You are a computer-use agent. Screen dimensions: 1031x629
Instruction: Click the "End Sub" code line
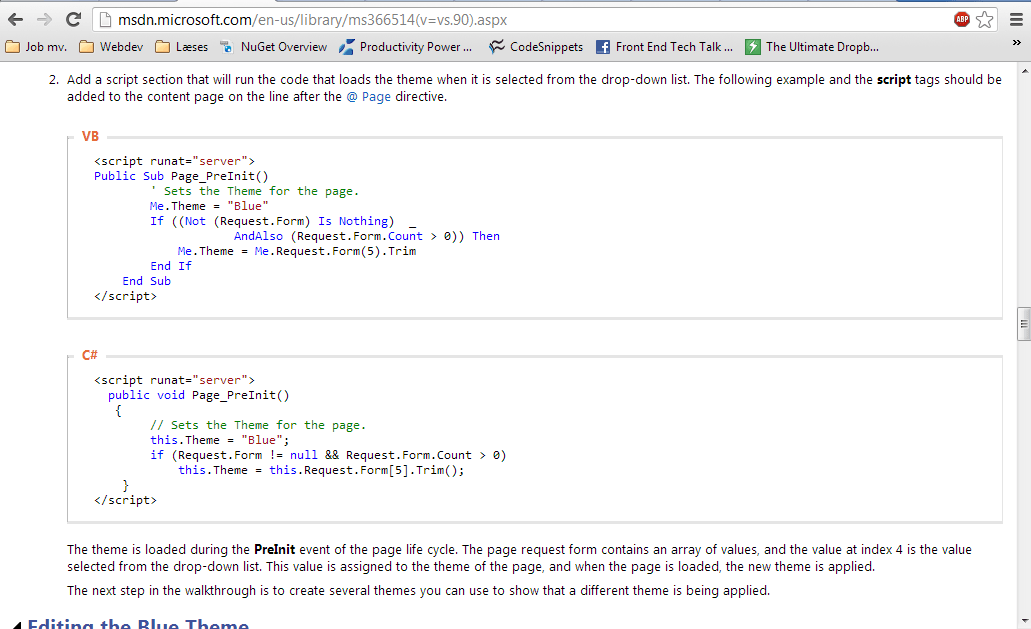coord(147,281)
